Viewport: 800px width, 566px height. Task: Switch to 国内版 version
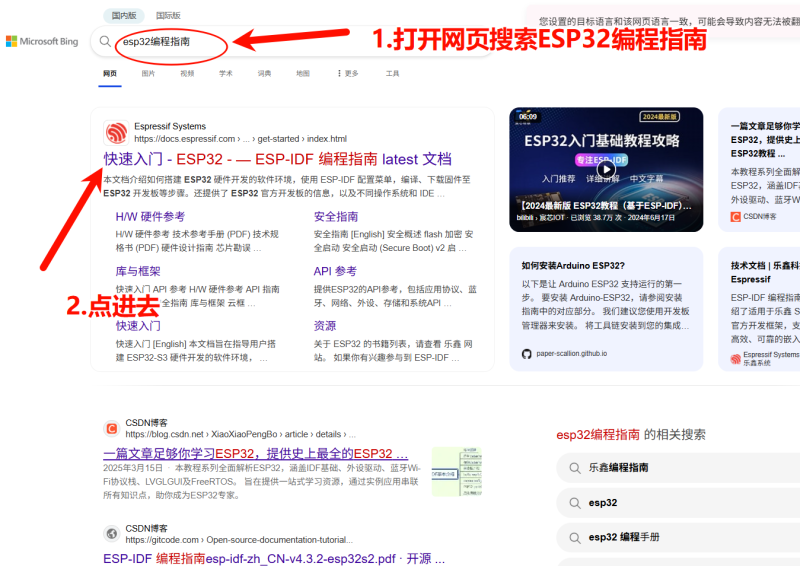124,15
